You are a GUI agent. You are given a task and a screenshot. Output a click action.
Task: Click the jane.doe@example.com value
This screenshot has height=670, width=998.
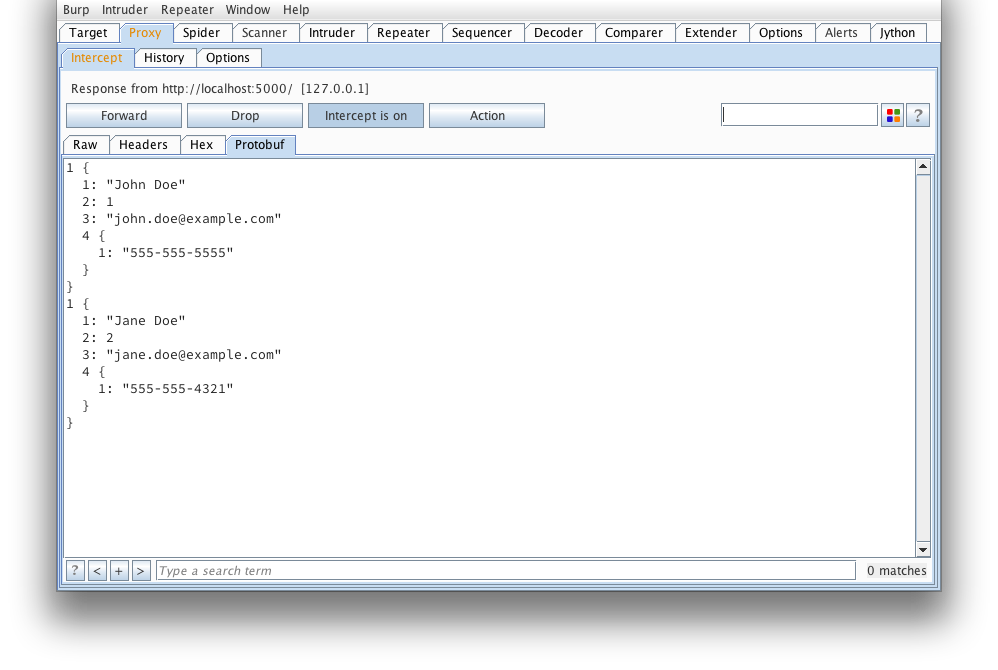click(x=193, y=355)
